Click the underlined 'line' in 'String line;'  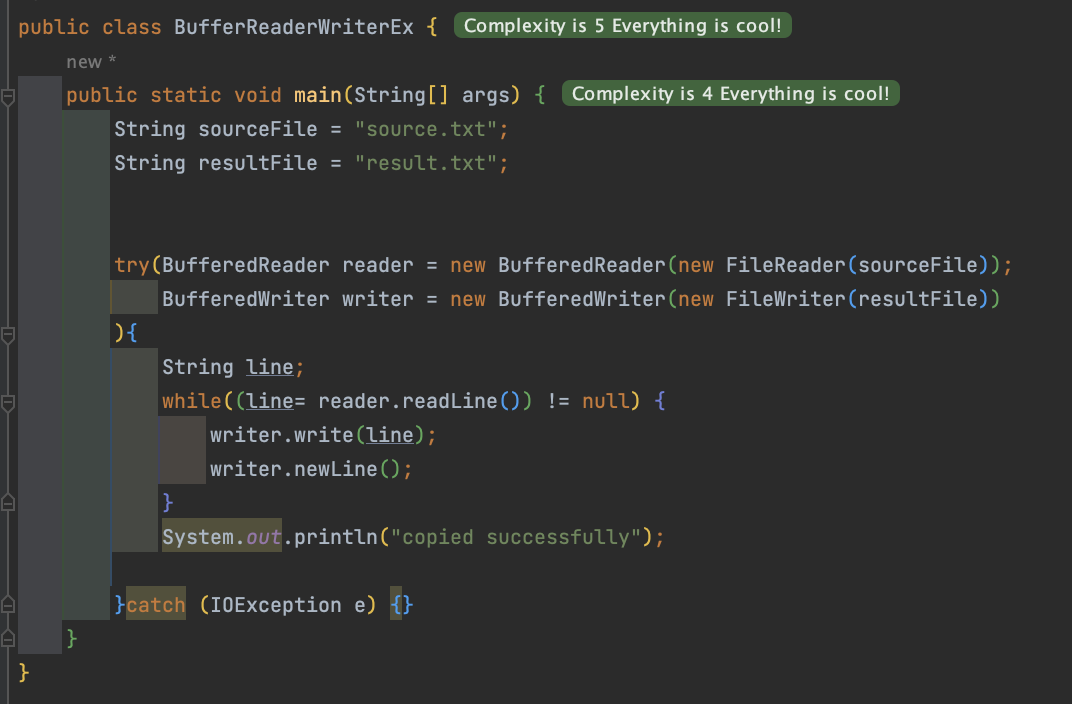tap(270, 367)
